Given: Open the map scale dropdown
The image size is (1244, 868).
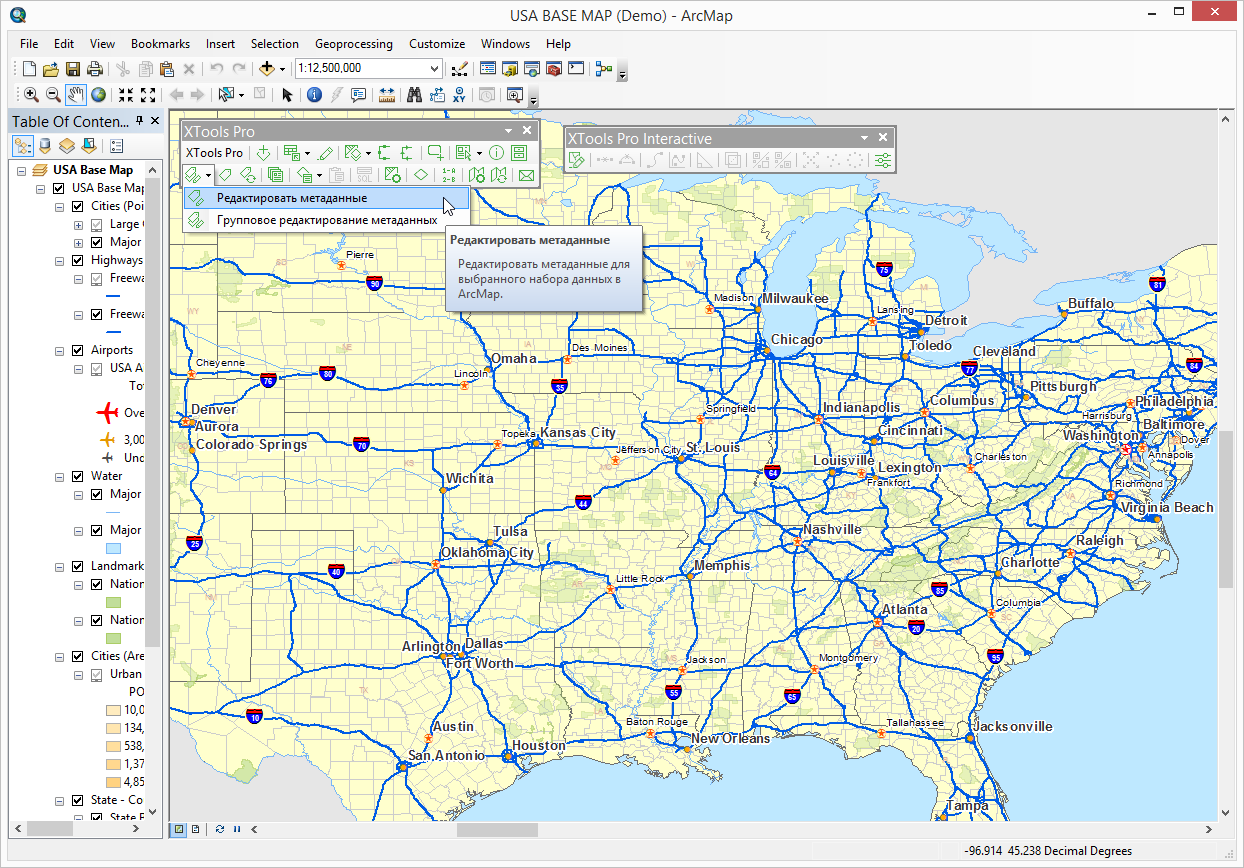Looking at the screenshot, I should pos(434,69).
